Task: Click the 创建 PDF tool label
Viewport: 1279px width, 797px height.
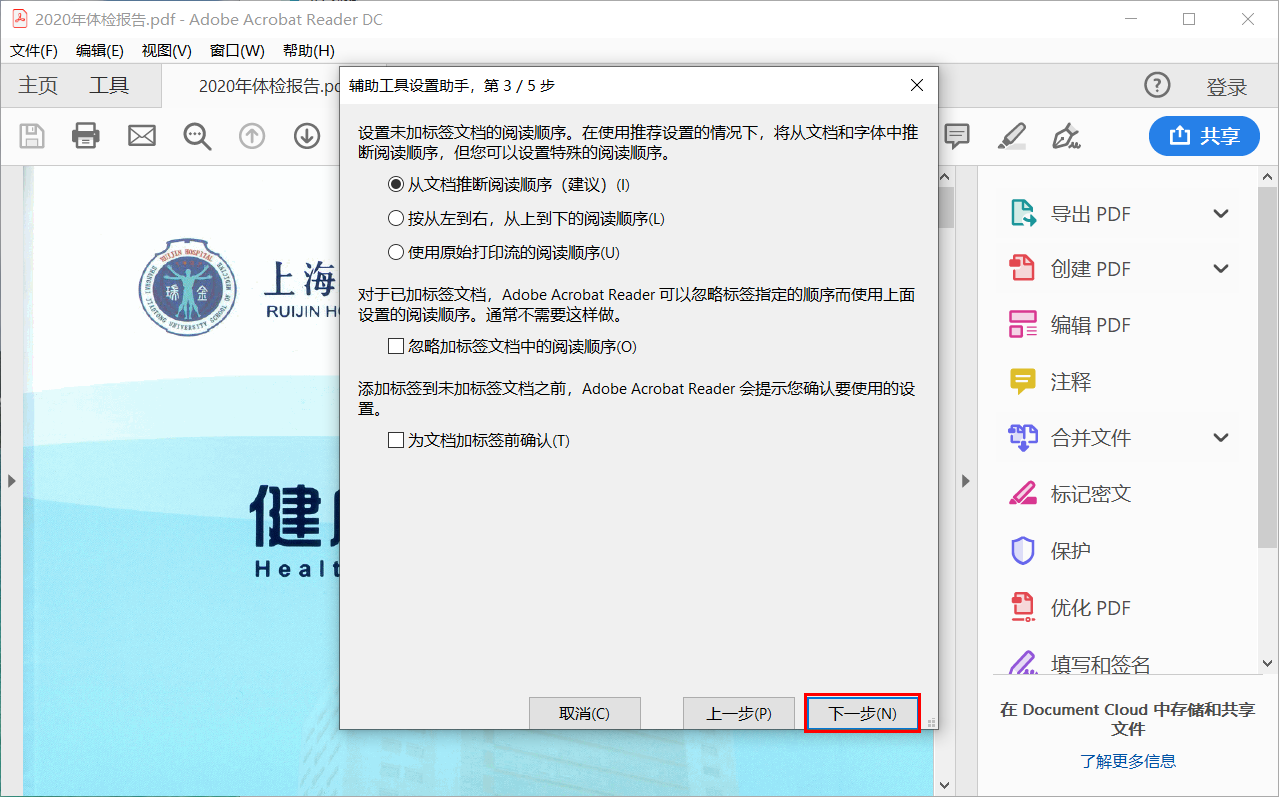Action: [1091, 269]
